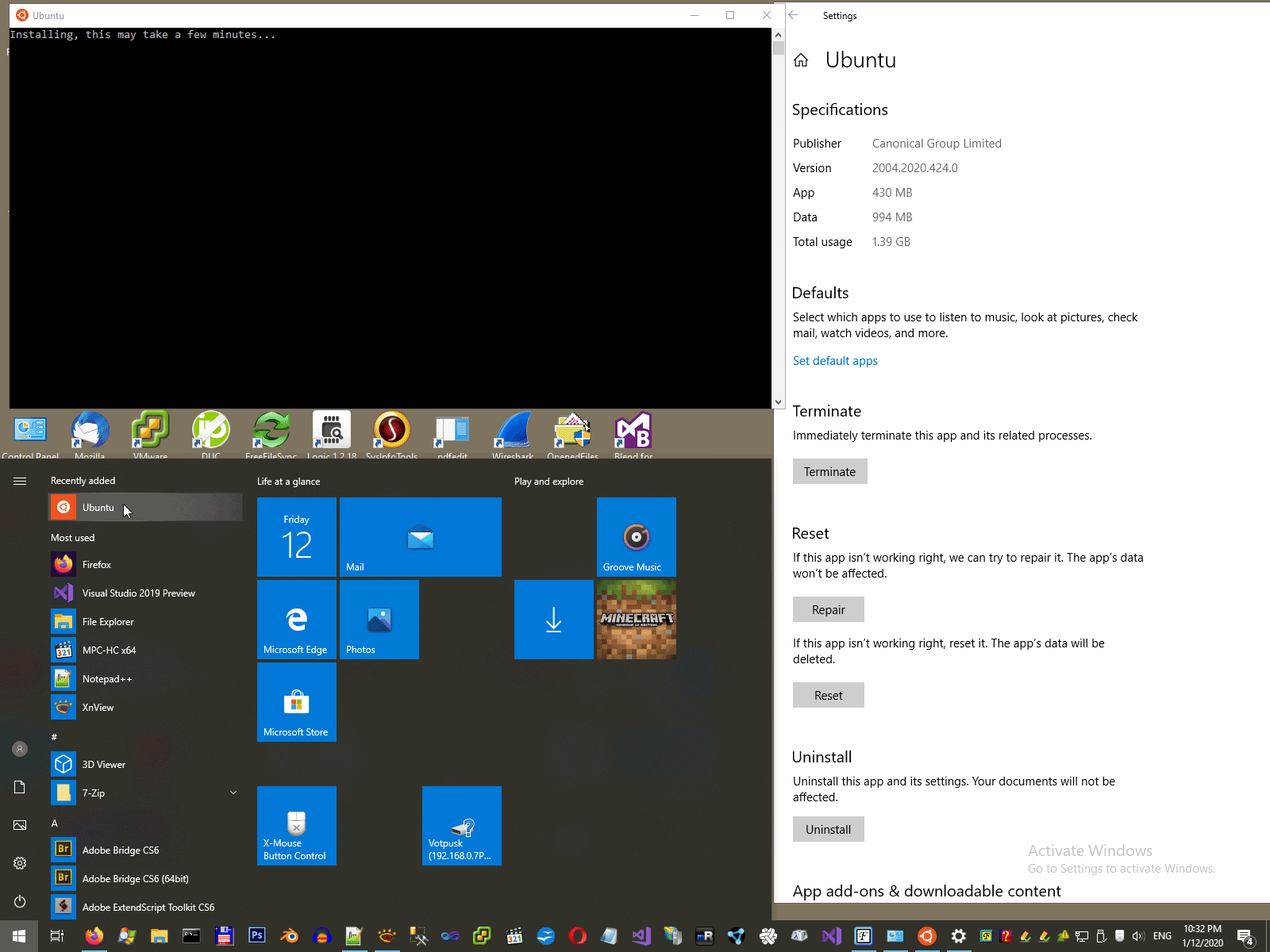Go back in Settings window

793,15
